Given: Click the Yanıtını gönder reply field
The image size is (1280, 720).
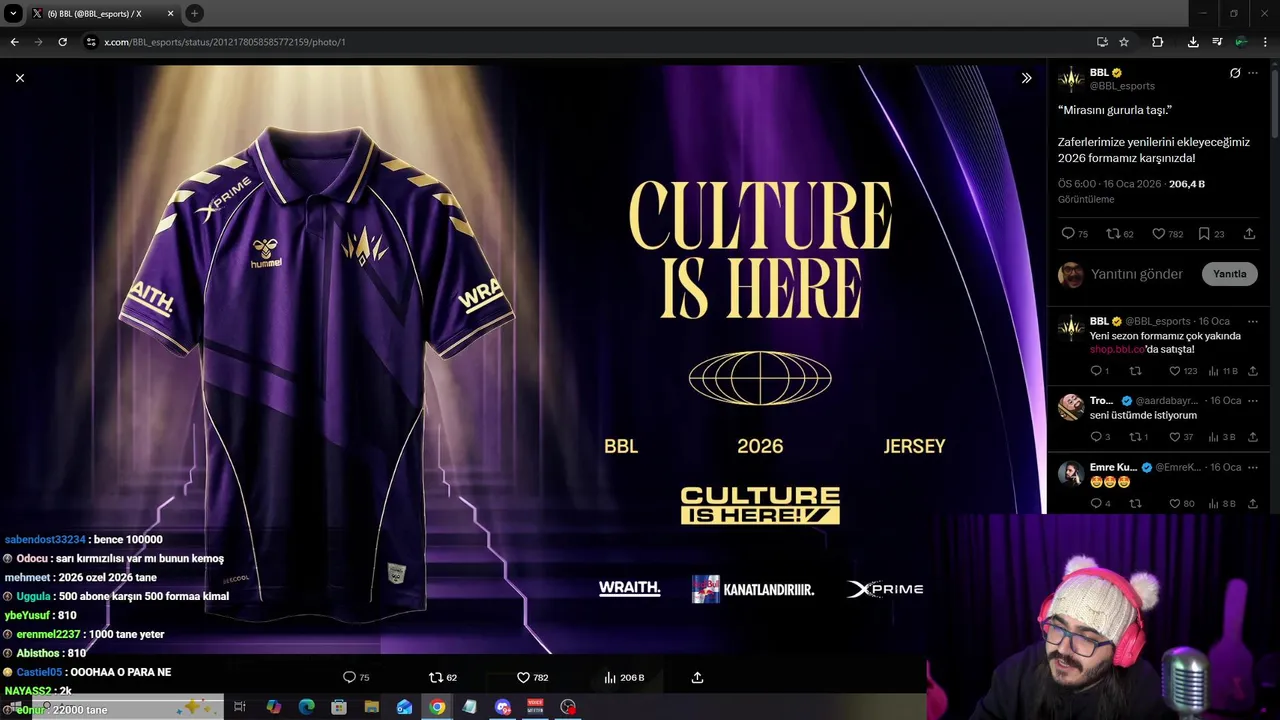Looking at the screenshot, I should (x=1137, y=274).
